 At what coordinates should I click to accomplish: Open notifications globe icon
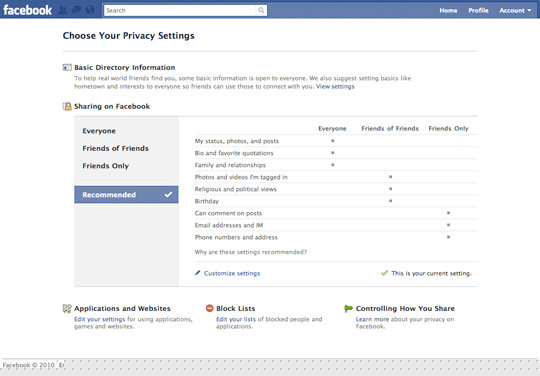pyautogui.click(x=90, y=10)
